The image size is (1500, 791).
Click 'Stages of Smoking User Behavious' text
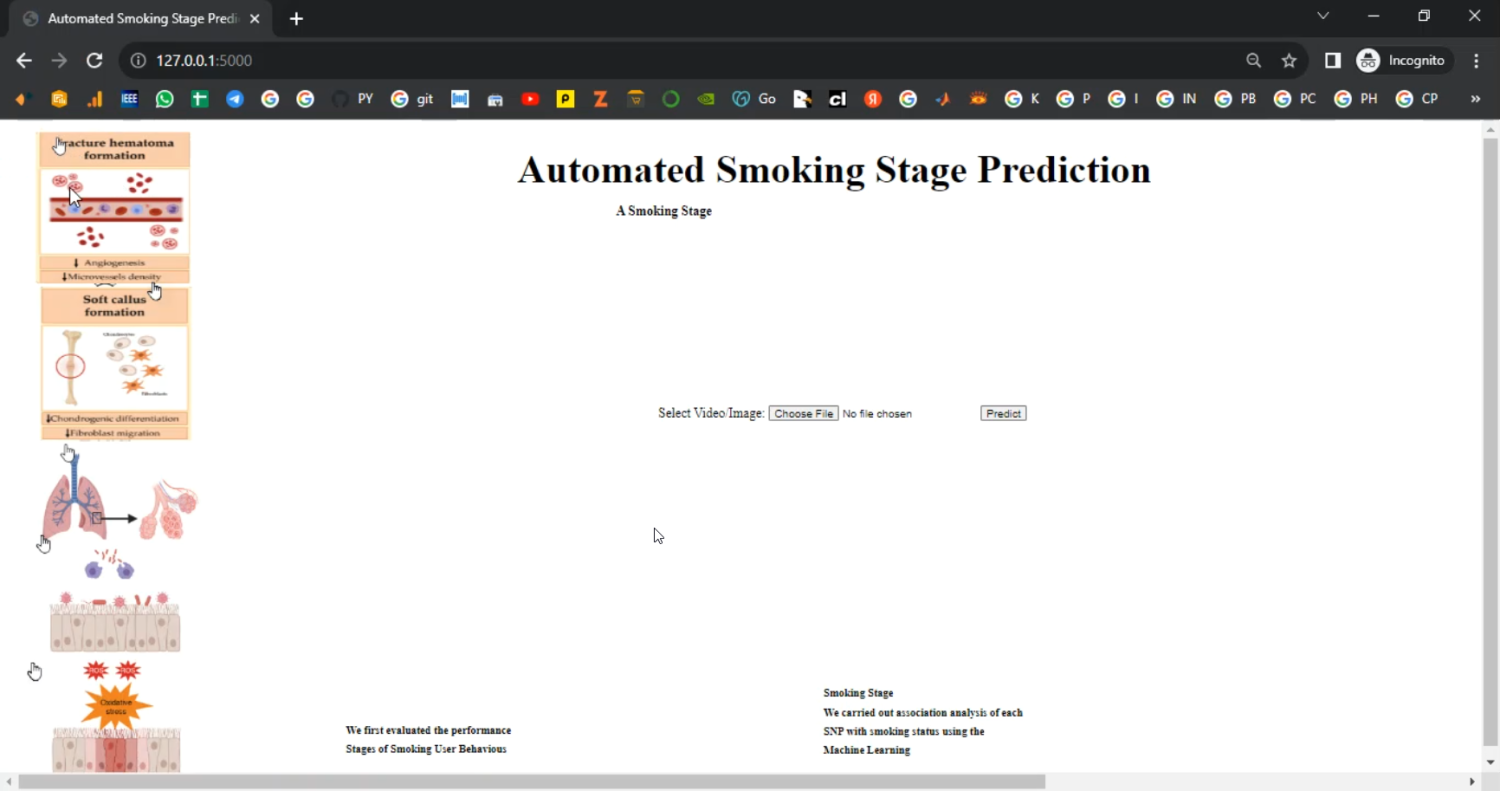426,749
